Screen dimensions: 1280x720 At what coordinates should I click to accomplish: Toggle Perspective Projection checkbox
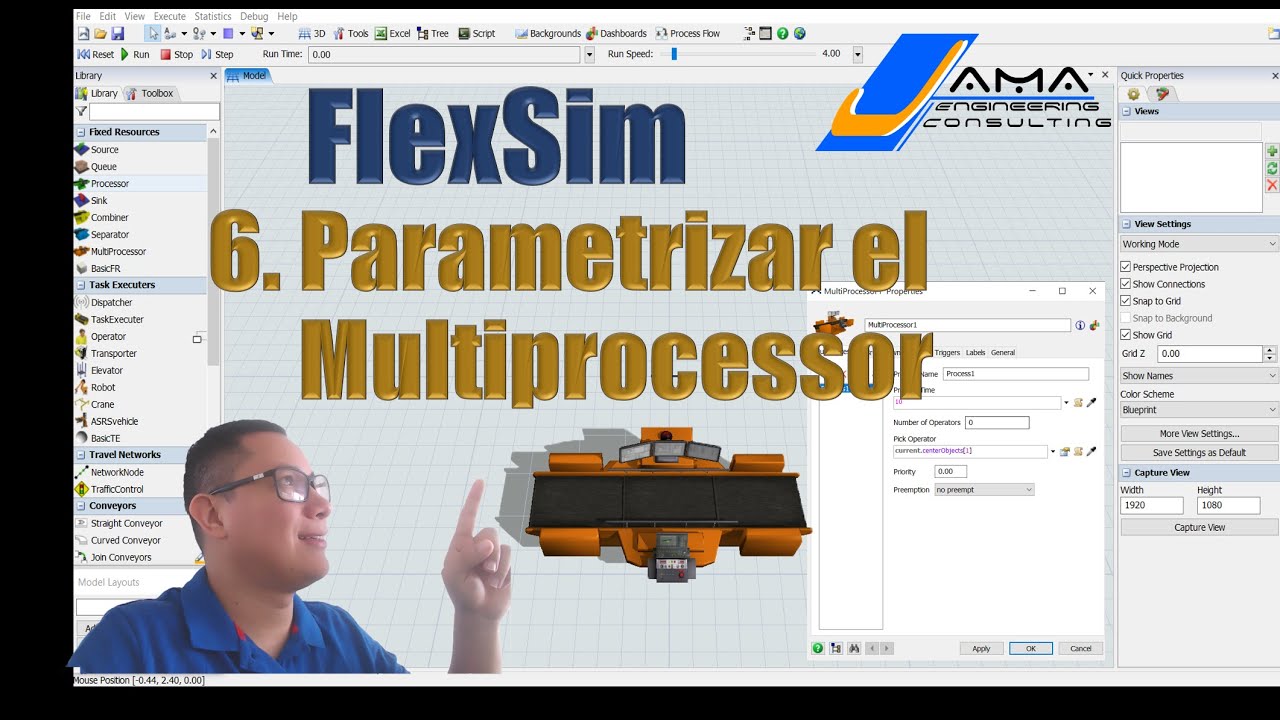tap(1126, 267)
